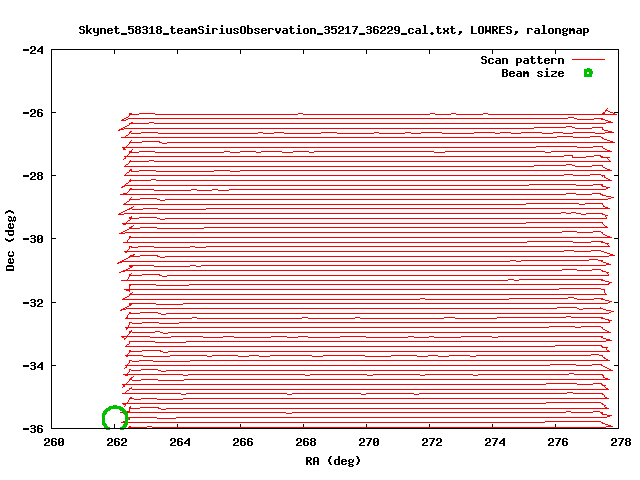
Task: Click the y-axis tick label -30
Action: (x=33, y=239)
